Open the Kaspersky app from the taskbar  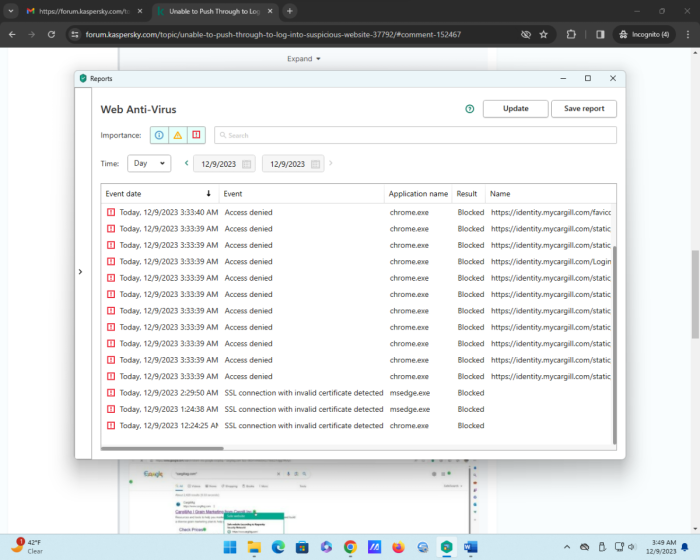pyautogui.click(x=446, y=547)
